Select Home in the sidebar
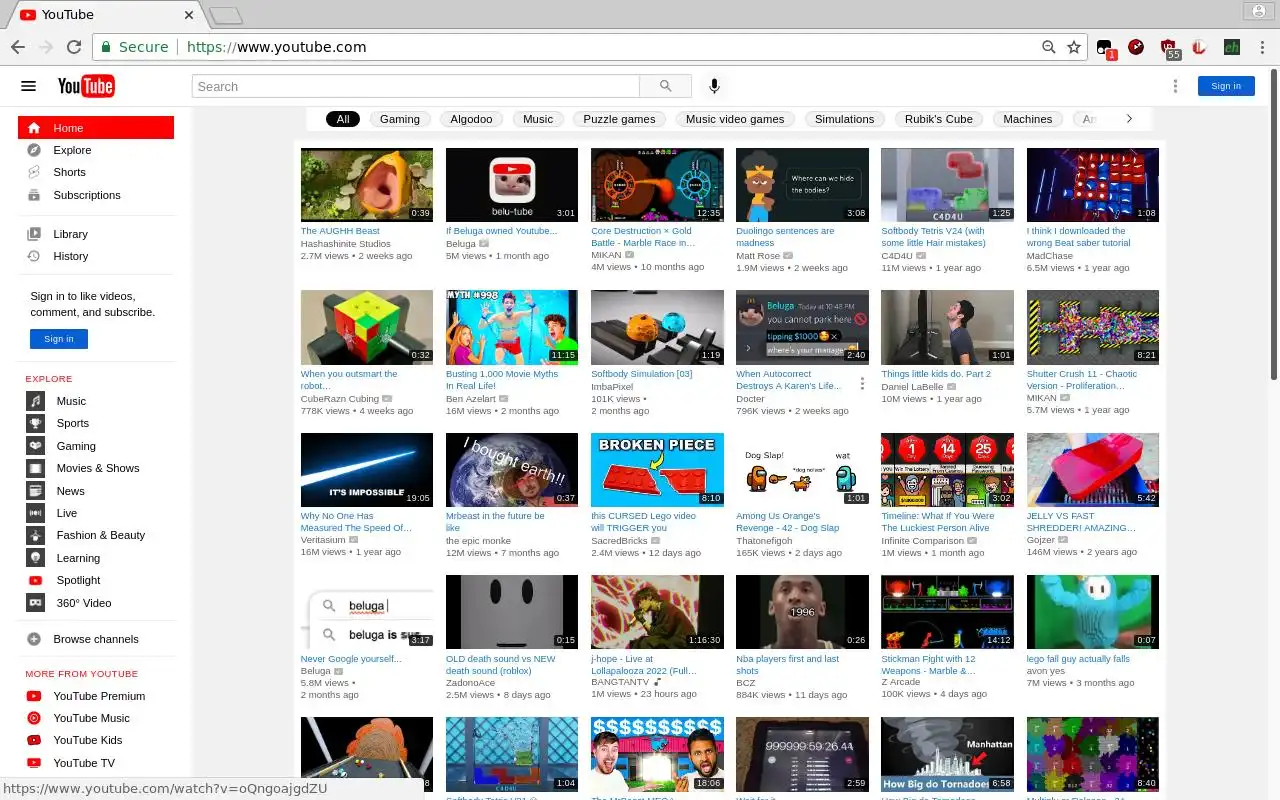The image size is (1280, 800). tap(96, 128)
